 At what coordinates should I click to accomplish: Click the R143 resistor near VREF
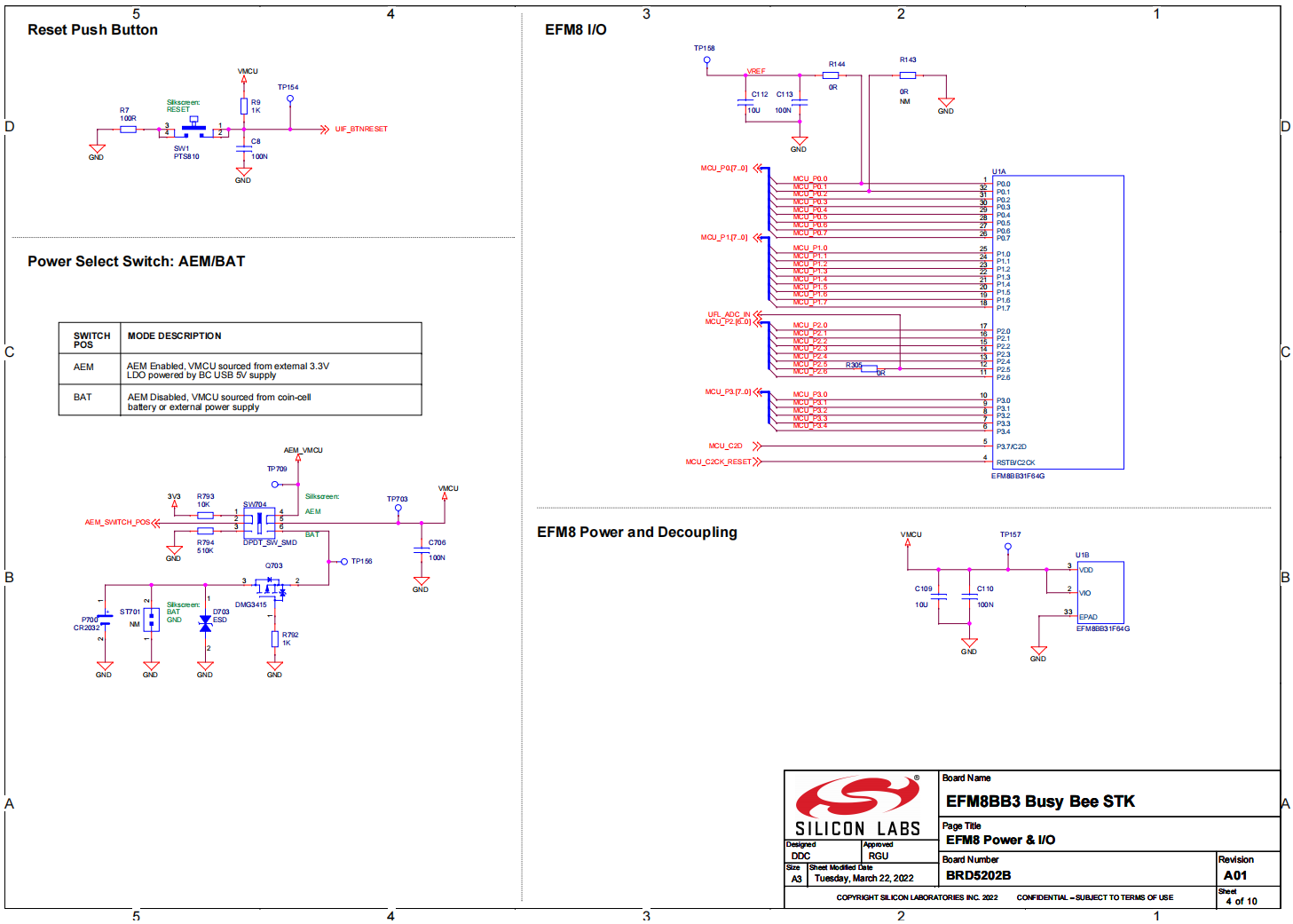(907, 75)
